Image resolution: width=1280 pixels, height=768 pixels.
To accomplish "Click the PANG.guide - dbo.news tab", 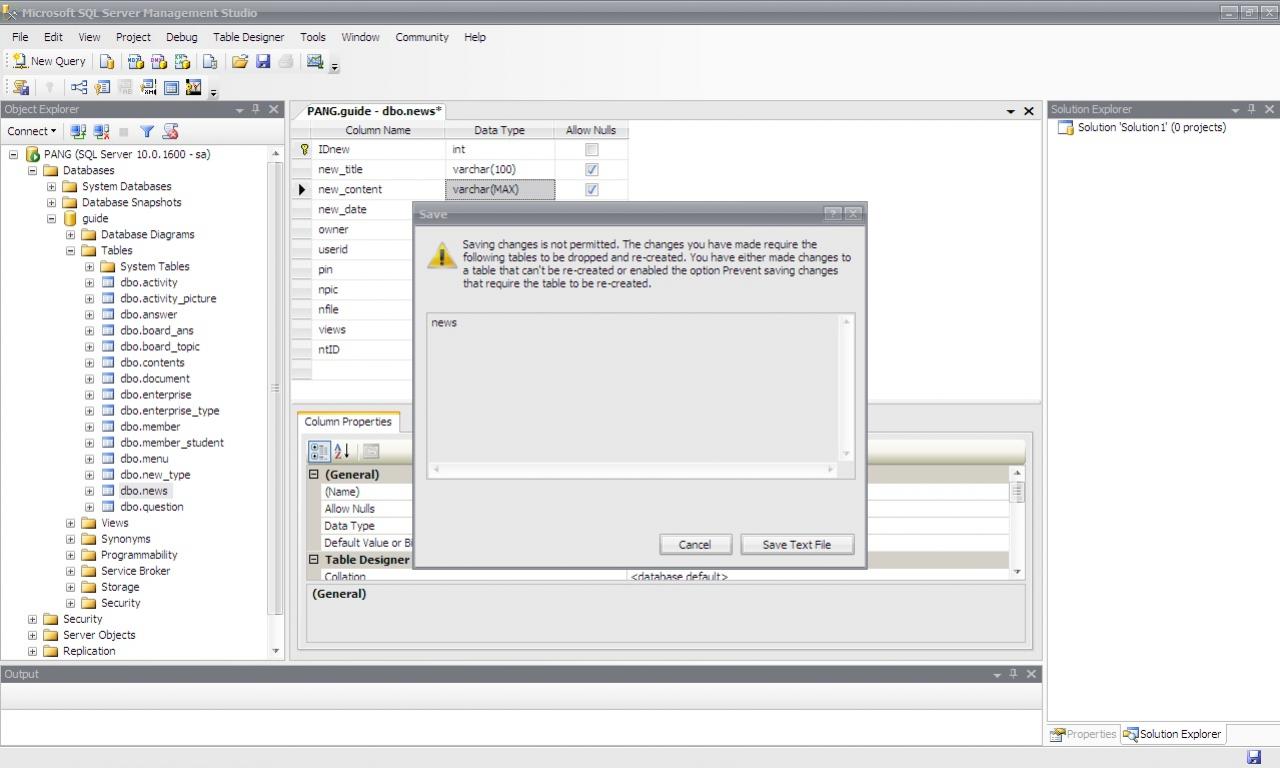I will pyautogui.click(x=373, y=111).
